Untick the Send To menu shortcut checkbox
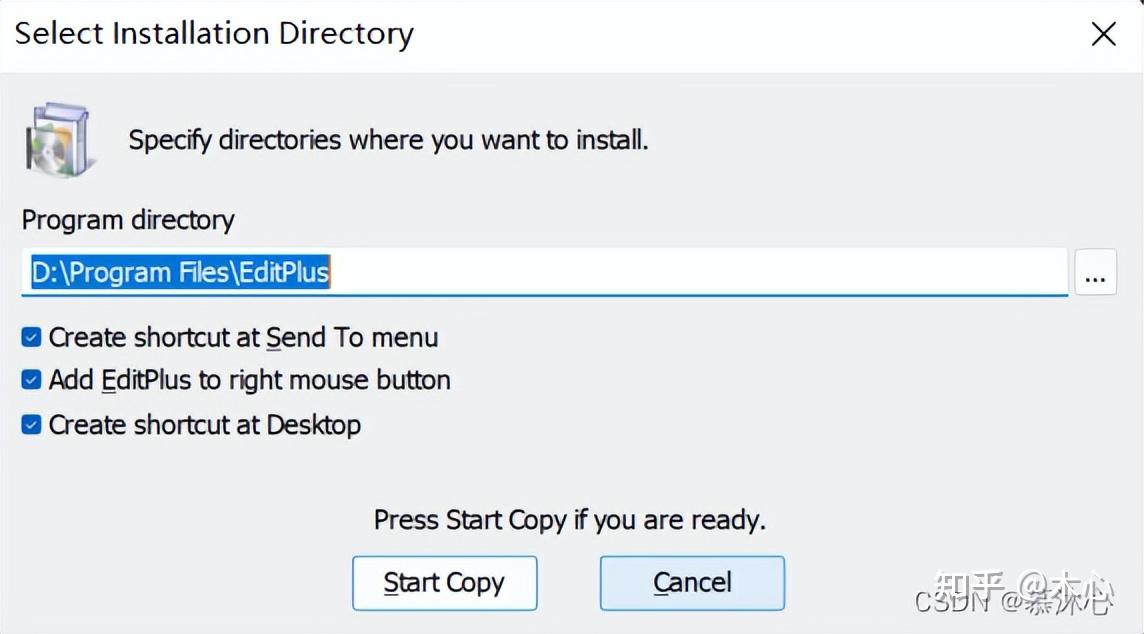 (x=32, y=338)
